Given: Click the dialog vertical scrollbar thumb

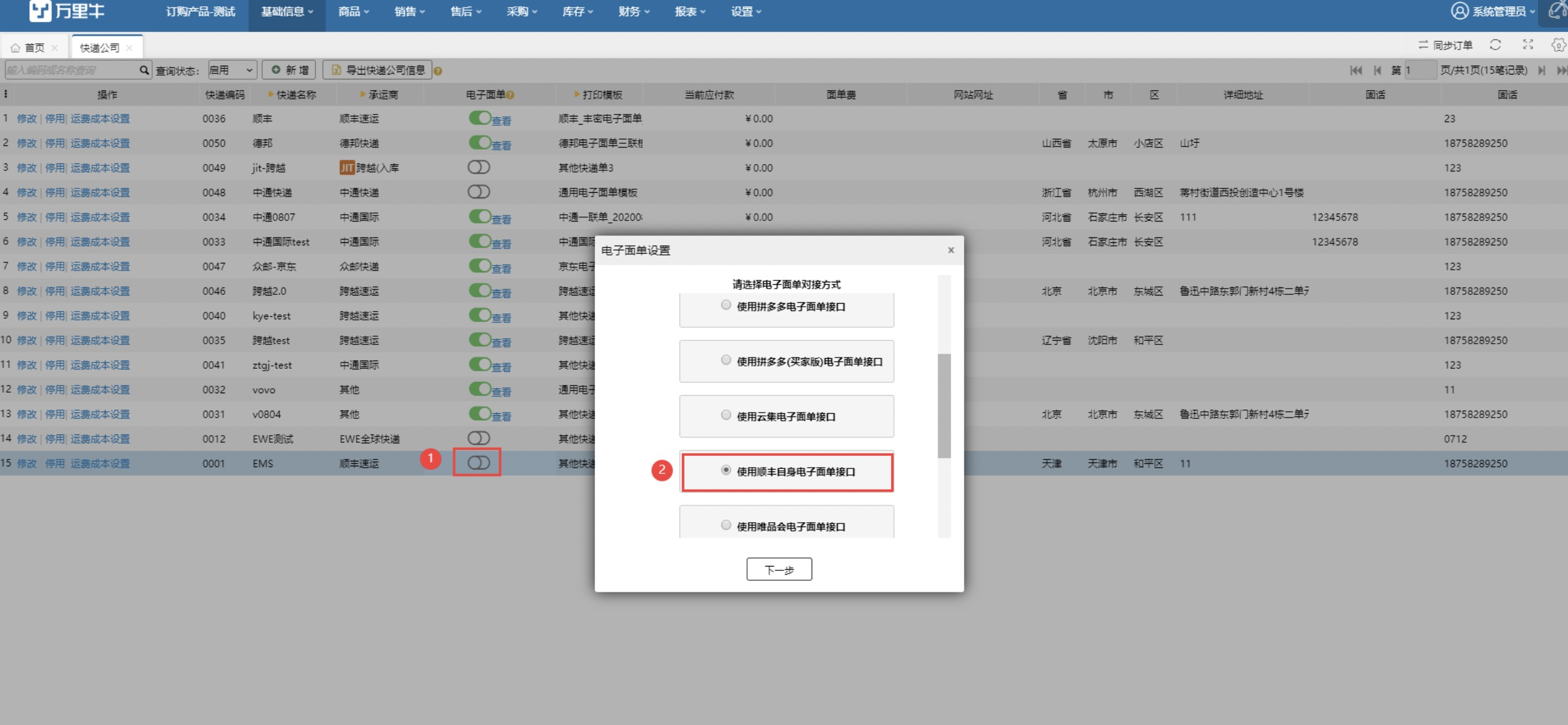Looking at the screenshot, I should click(x=944, y=406).
